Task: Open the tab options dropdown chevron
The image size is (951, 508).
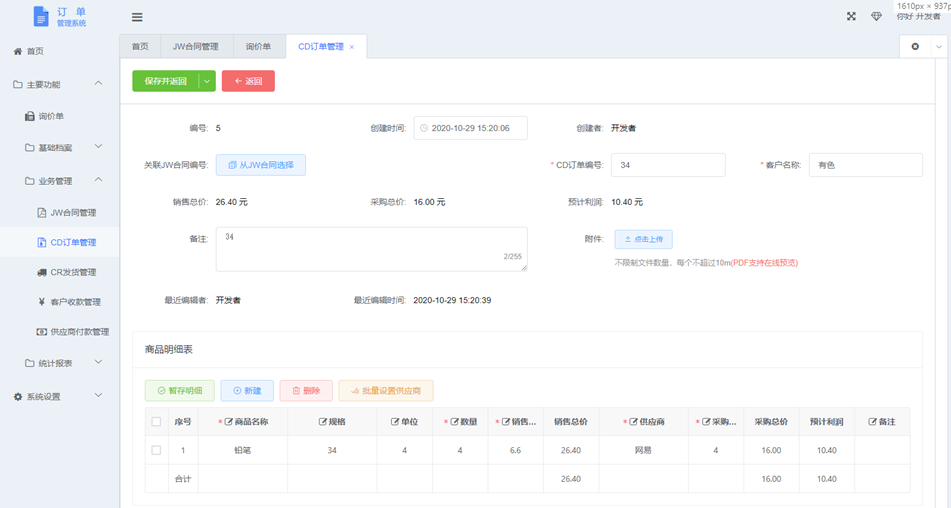Action: click(x=939, y=47)
